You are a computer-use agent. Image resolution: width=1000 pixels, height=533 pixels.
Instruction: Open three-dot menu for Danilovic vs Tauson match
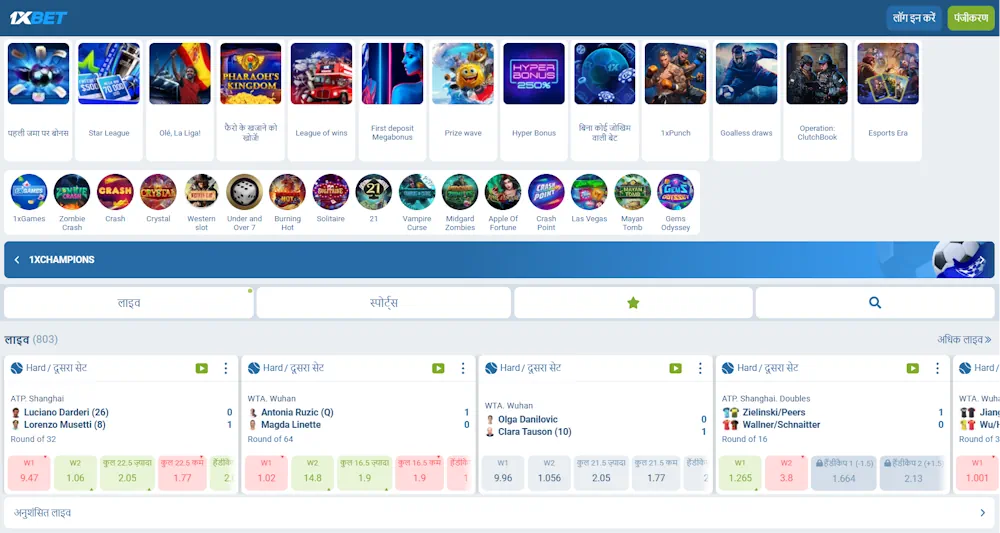(699, 369)
